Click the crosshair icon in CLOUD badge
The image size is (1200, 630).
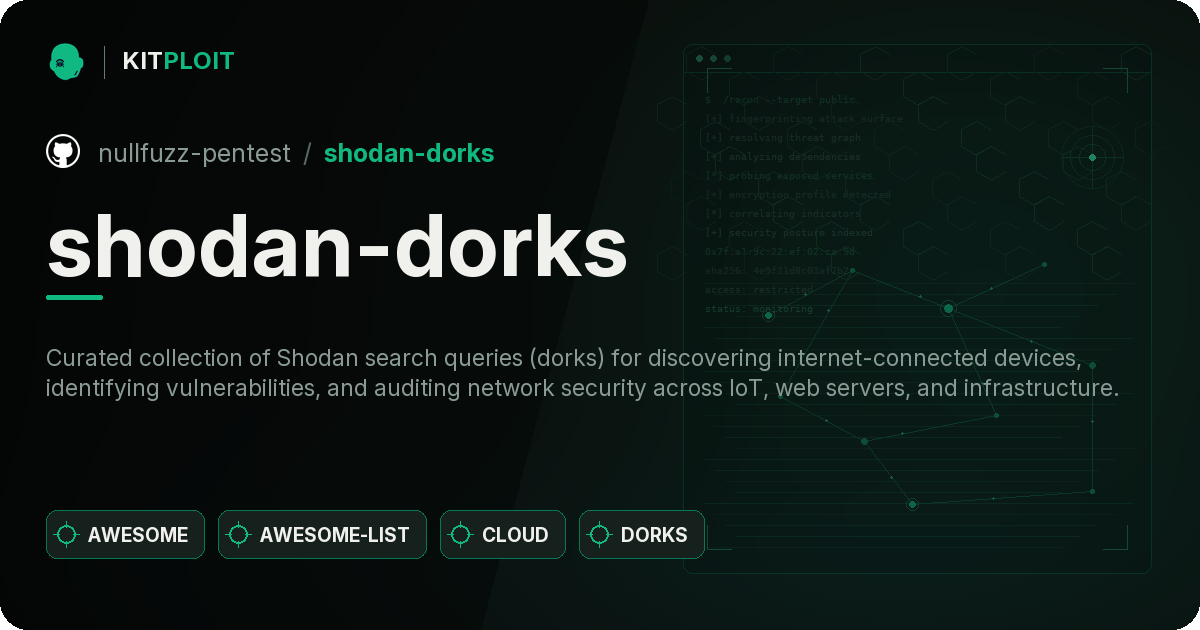tap(461, 535)
